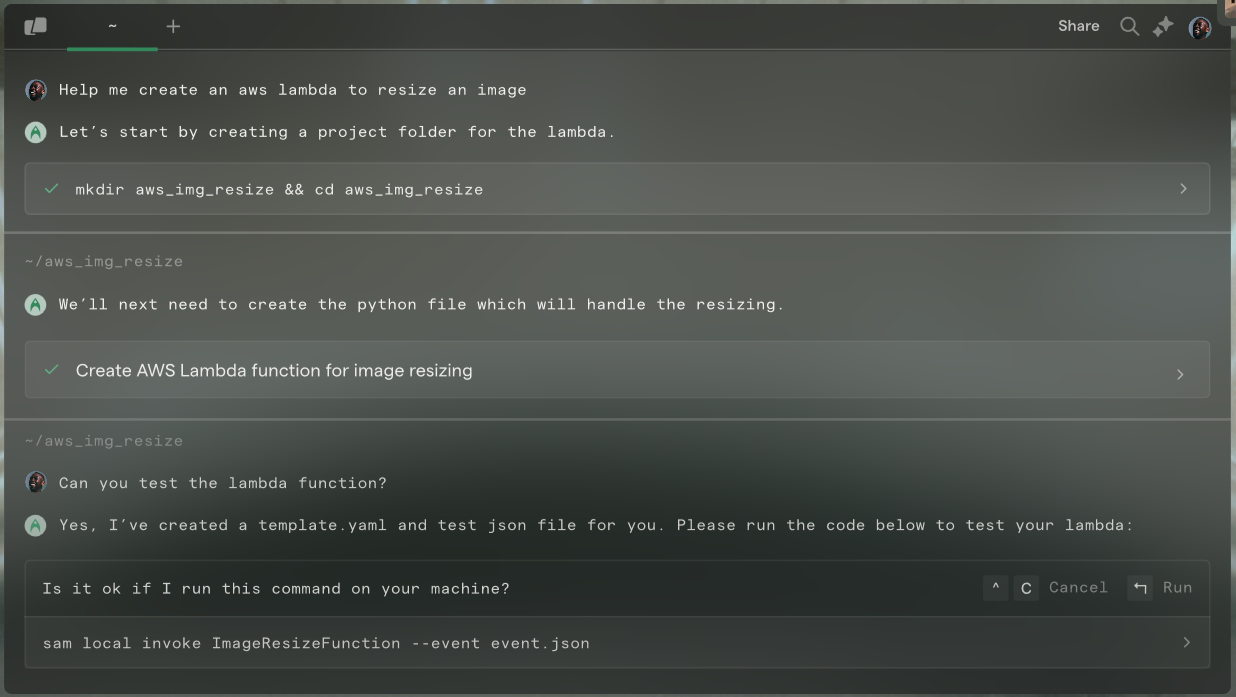Image resolution: width=1236 pixels, height=697 pixels.
Task: Open a new tab with plus button
Action: 173,27
